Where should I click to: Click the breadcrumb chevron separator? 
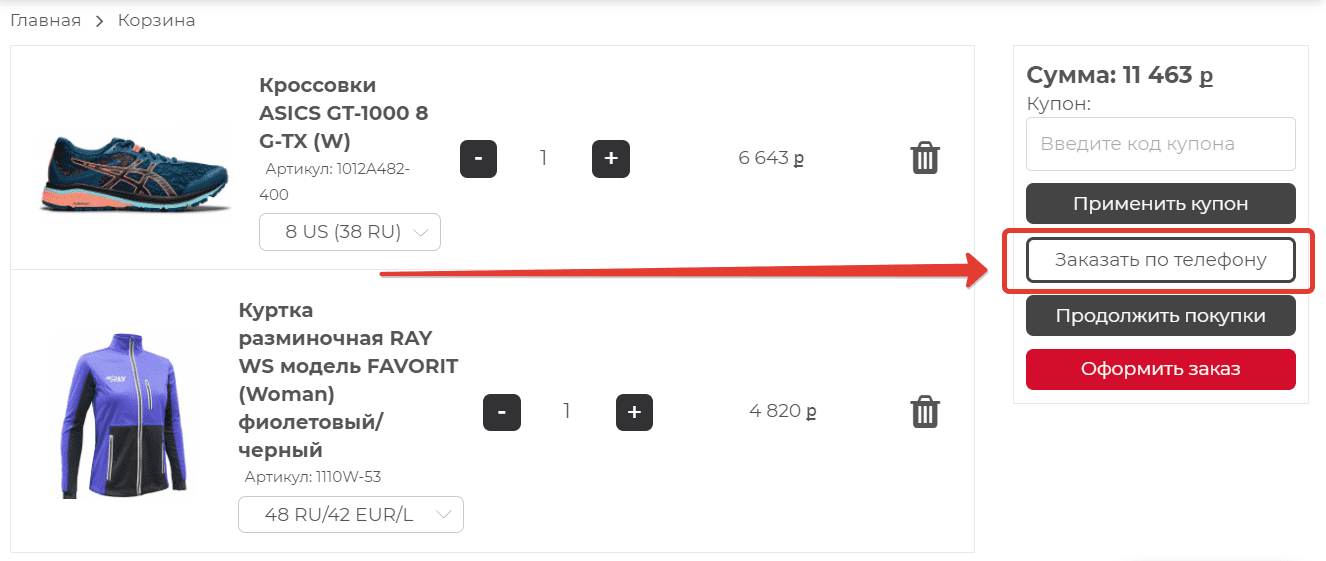[x=99, y=21]
